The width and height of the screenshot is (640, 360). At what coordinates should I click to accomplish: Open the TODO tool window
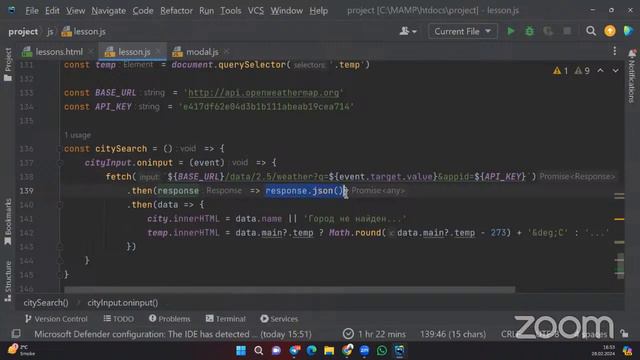(x=118, y=319)
